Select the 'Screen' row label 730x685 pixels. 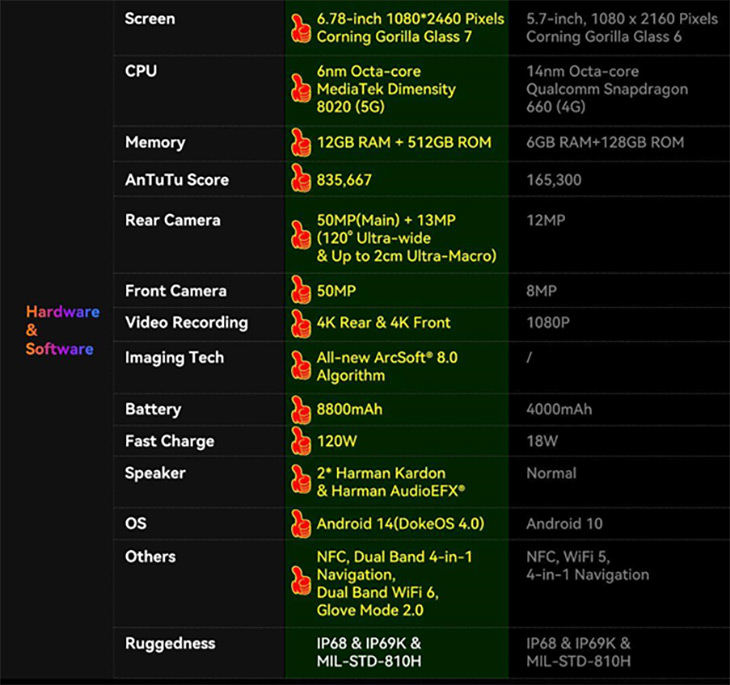150,19
